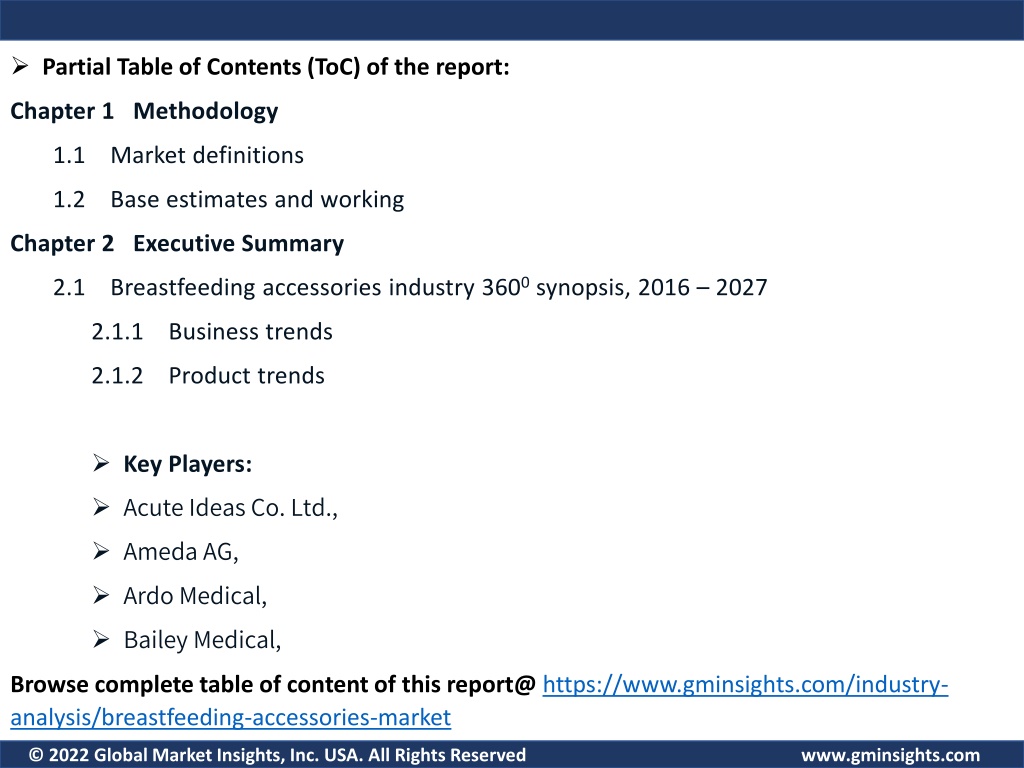Select the 'Key Players:' heading
This screenshot has height=768, width=1024.
click(187, 464)
